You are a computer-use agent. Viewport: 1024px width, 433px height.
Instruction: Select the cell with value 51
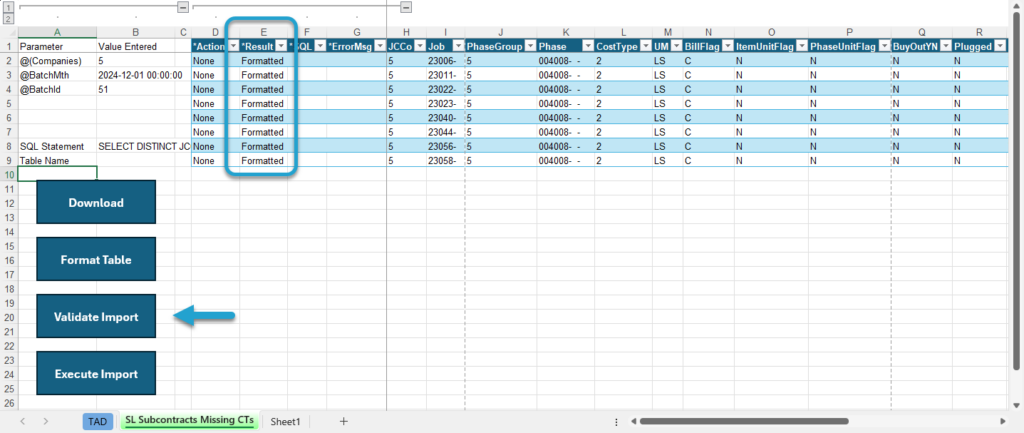(135, 89)
